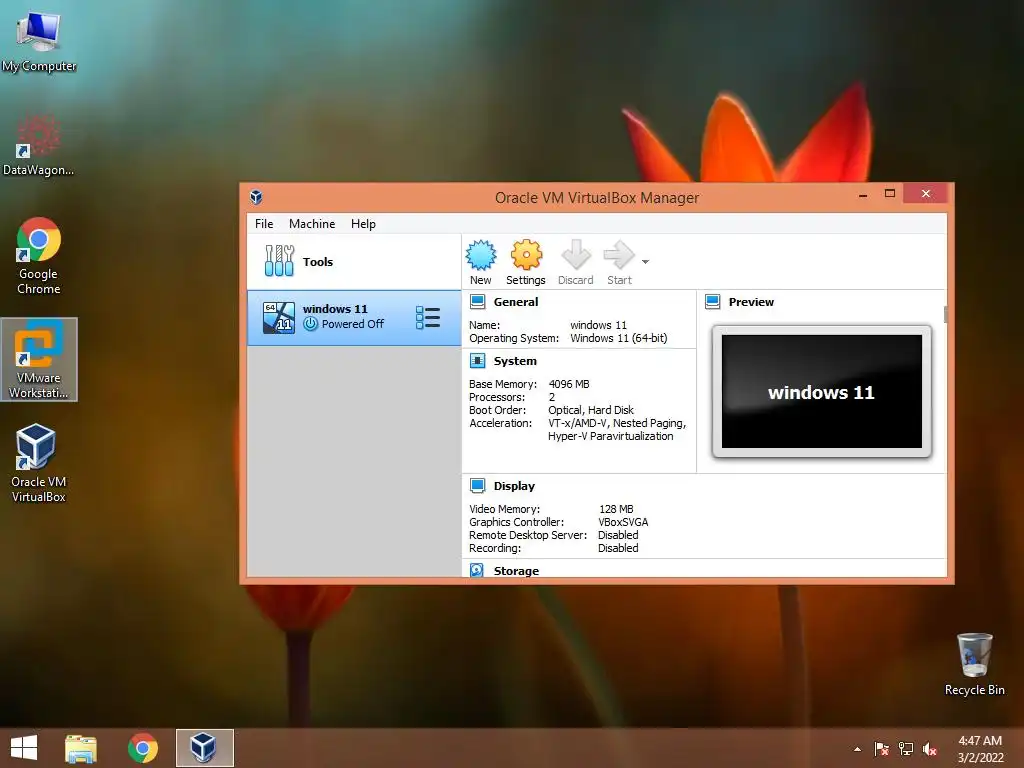Open the windows 11 VM list menu icon

tap(428, 318)
